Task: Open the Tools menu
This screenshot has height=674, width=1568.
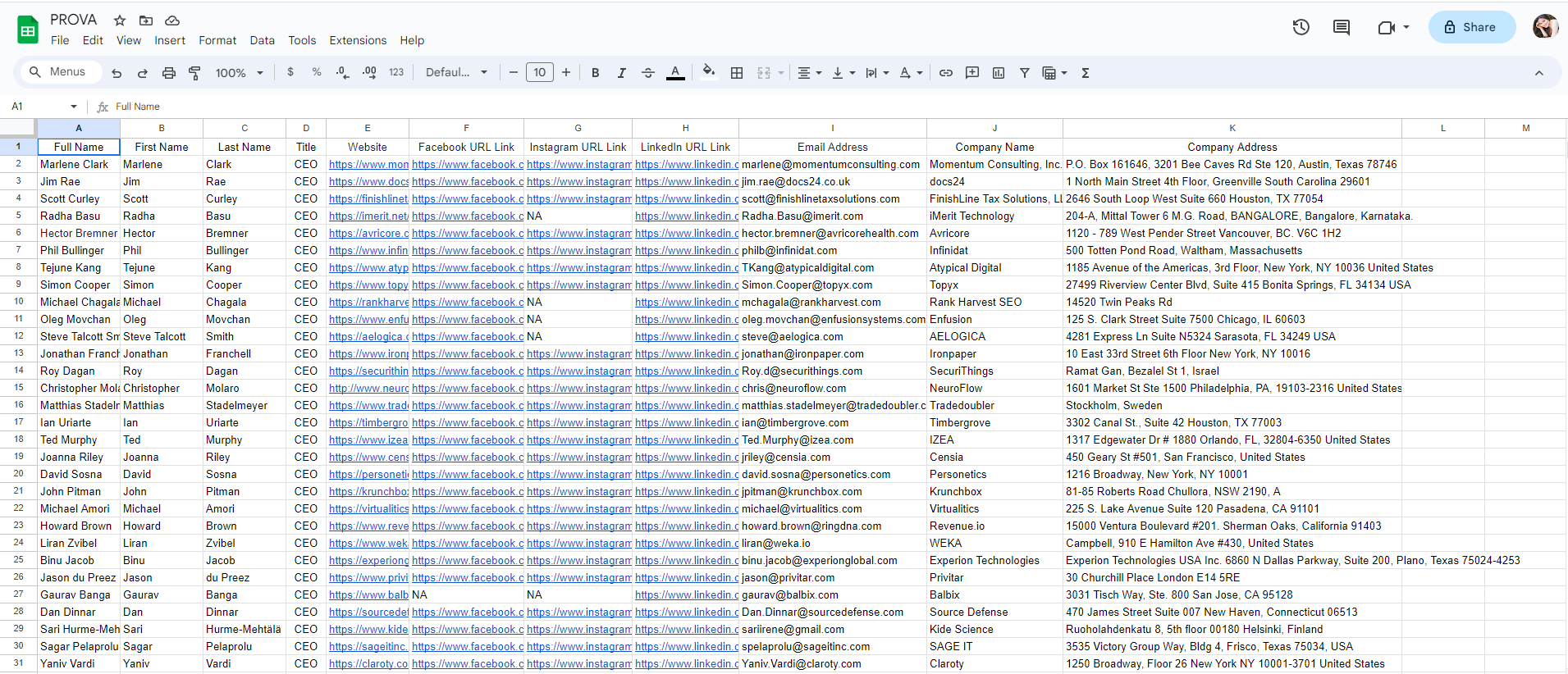Action: click(302, 40)
